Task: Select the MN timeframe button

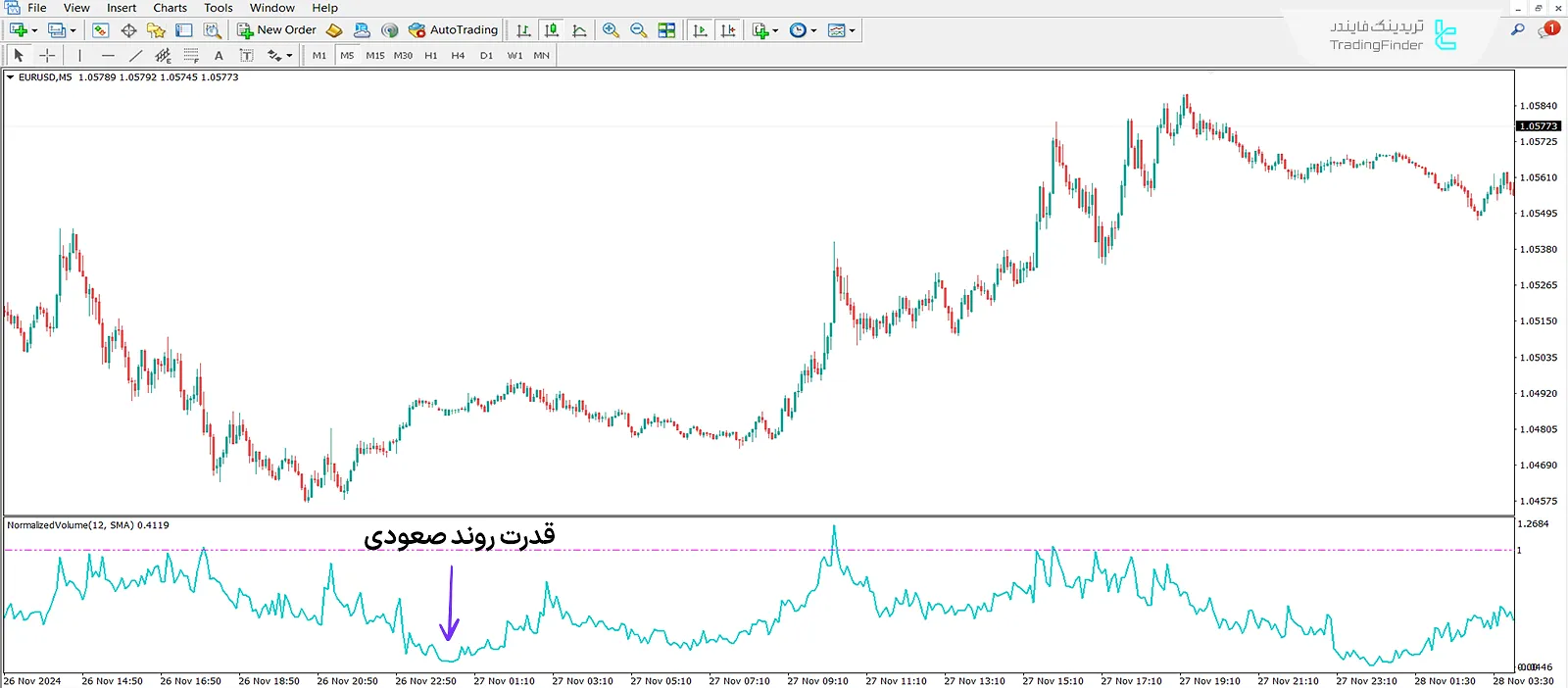Action: pos(541,56)
